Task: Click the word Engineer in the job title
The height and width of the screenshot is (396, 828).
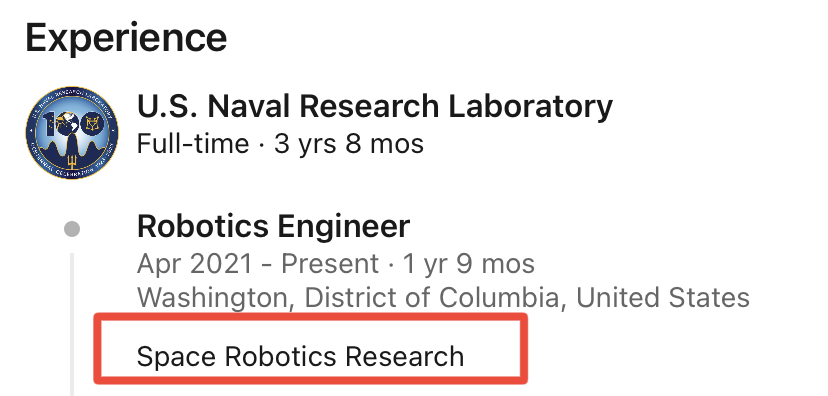Action: coord(343,227)
